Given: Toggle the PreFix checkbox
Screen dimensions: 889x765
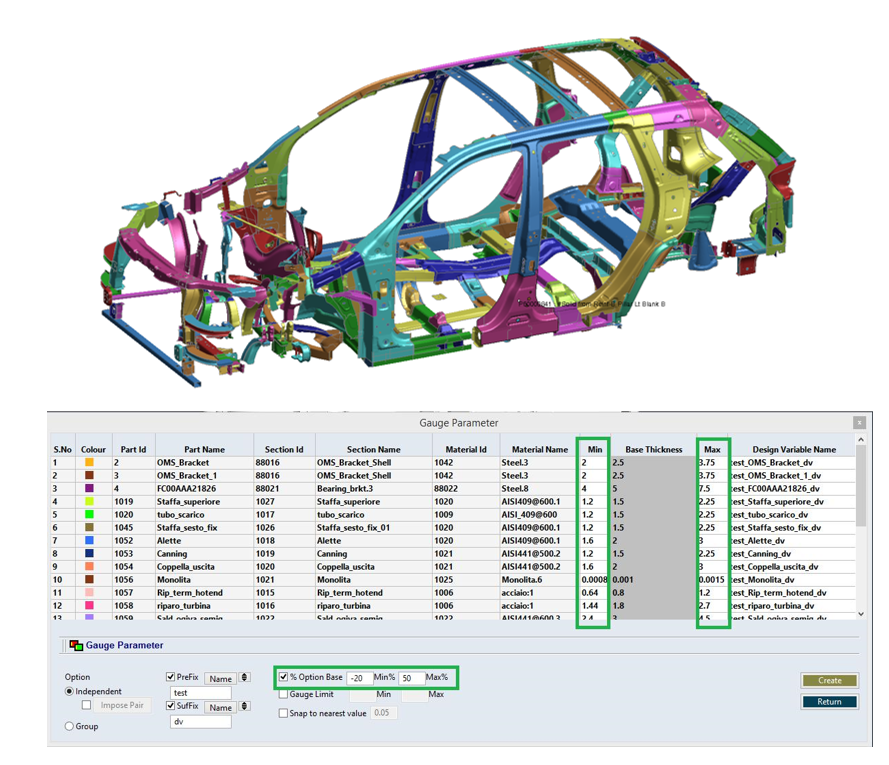Looking at the screenshot, I should tap(171, 678).
